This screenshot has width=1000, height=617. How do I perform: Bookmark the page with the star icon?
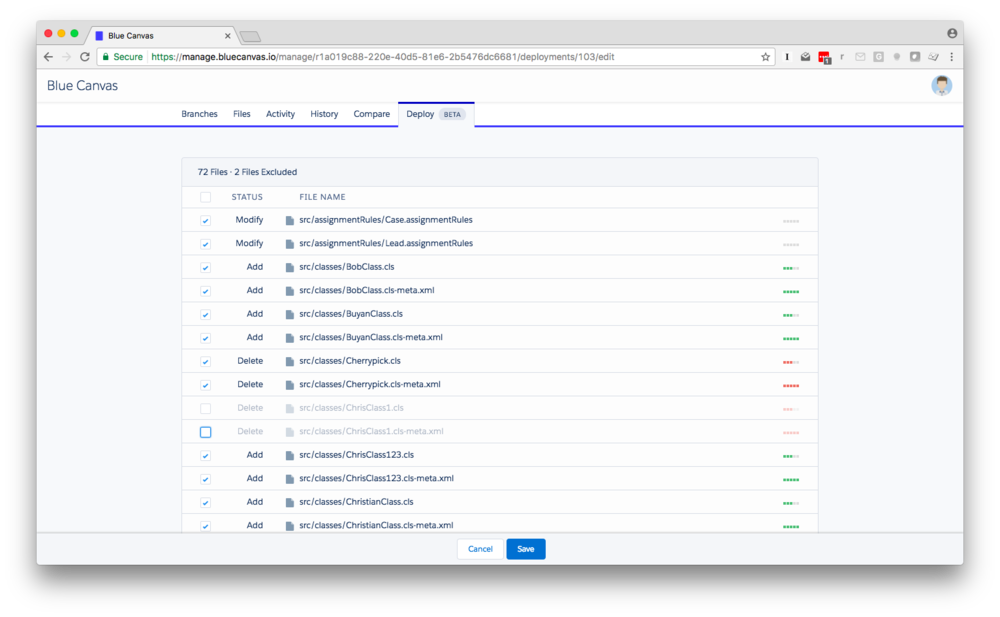click(x=765, y=57)
